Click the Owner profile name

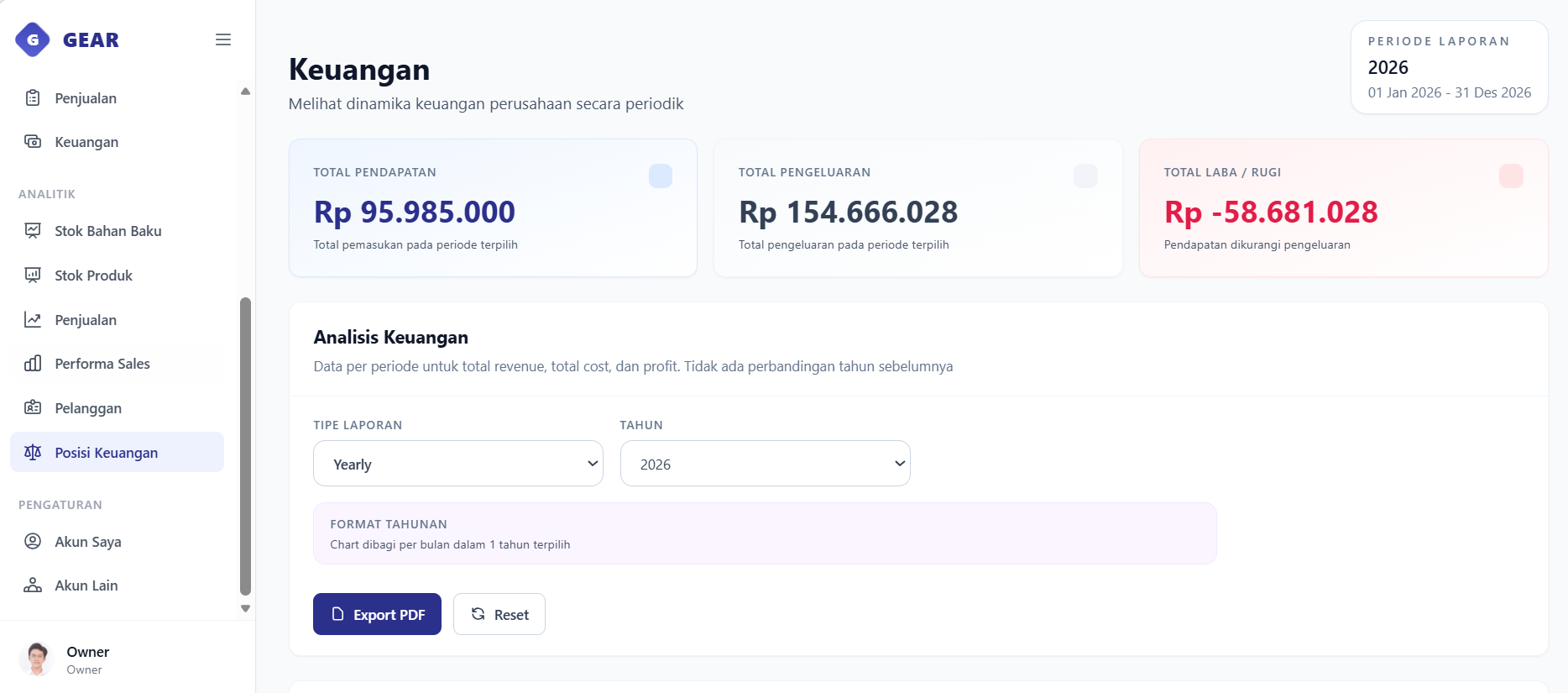click(88, 652)
